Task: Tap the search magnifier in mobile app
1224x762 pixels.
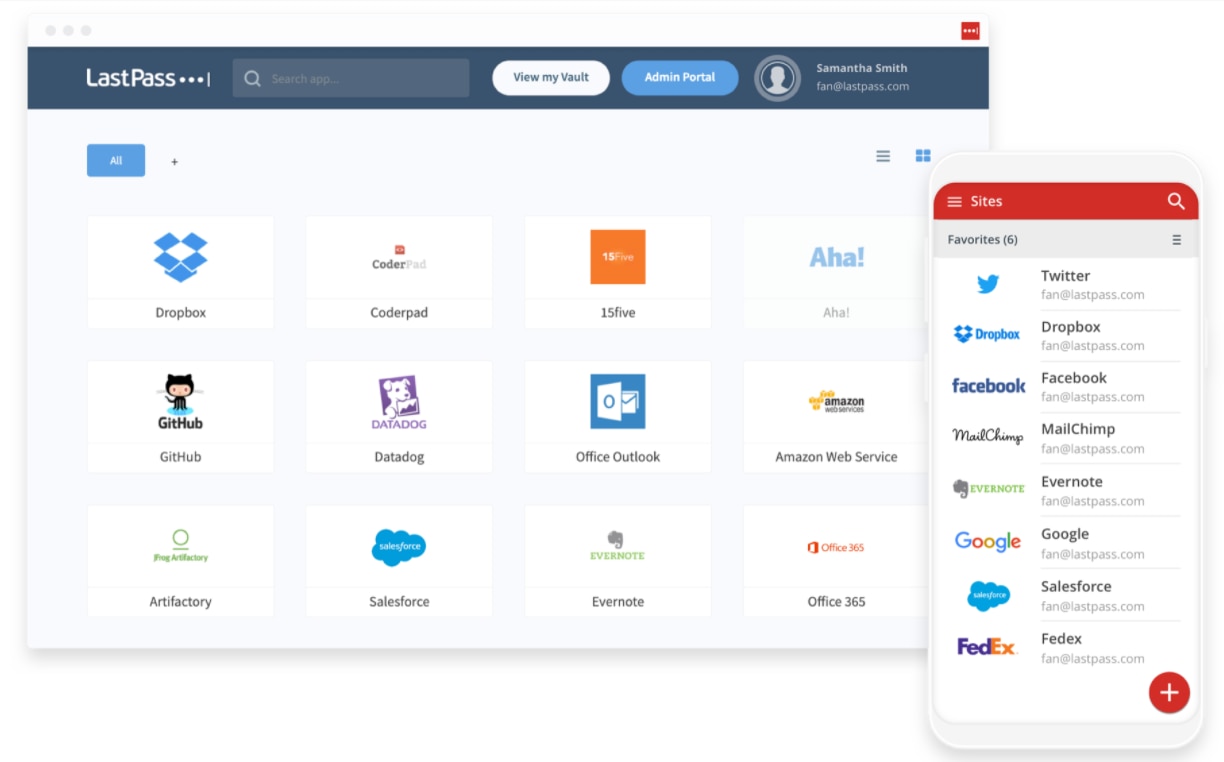Action: [1176, 201]
